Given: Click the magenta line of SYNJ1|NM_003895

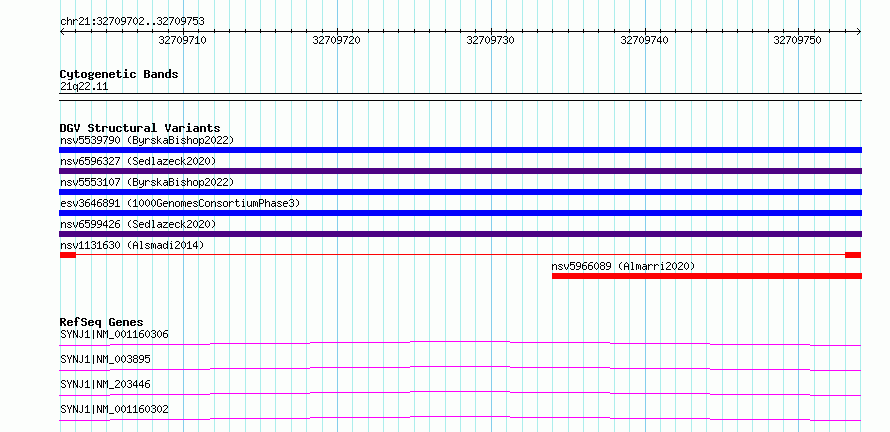Looking at the screenshot, I should (x=460, y=368).
